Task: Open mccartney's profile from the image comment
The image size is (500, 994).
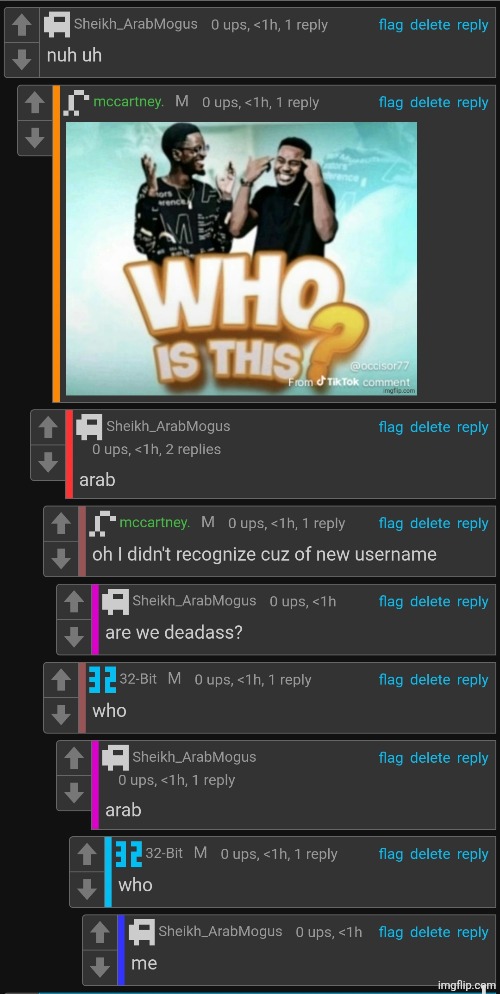Action: point(129,102)
